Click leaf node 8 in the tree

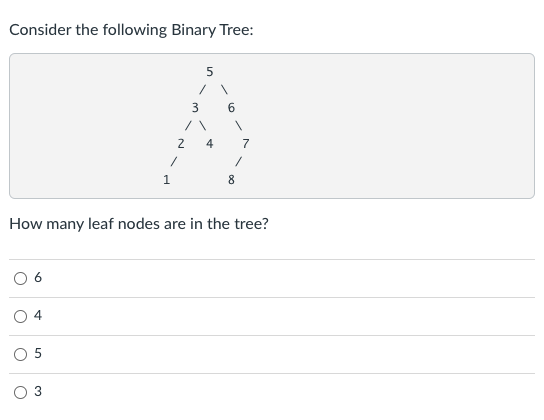pos(231,180)
